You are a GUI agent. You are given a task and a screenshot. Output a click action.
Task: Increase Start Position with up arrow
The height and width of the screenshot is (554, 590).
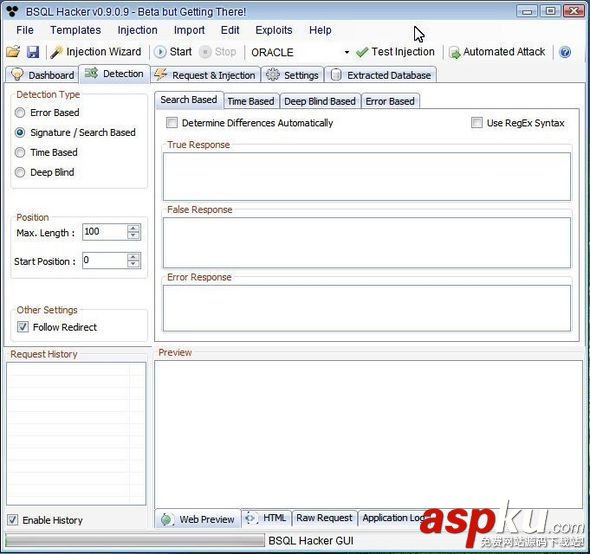[x=133, y=257]
